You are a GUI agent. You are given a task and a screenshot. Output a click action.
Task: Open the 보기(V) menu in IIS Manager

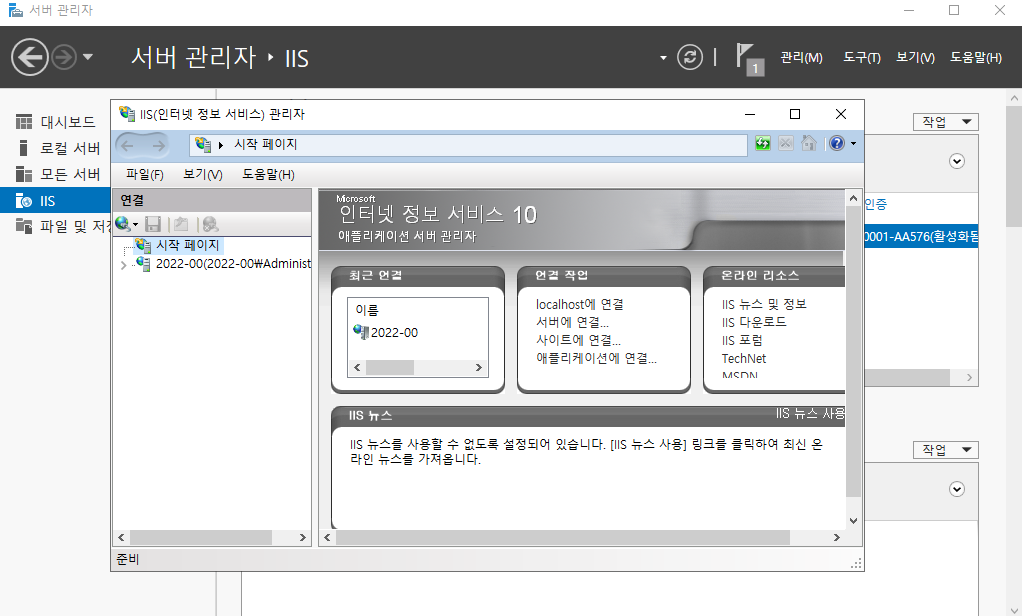(203, 174)
